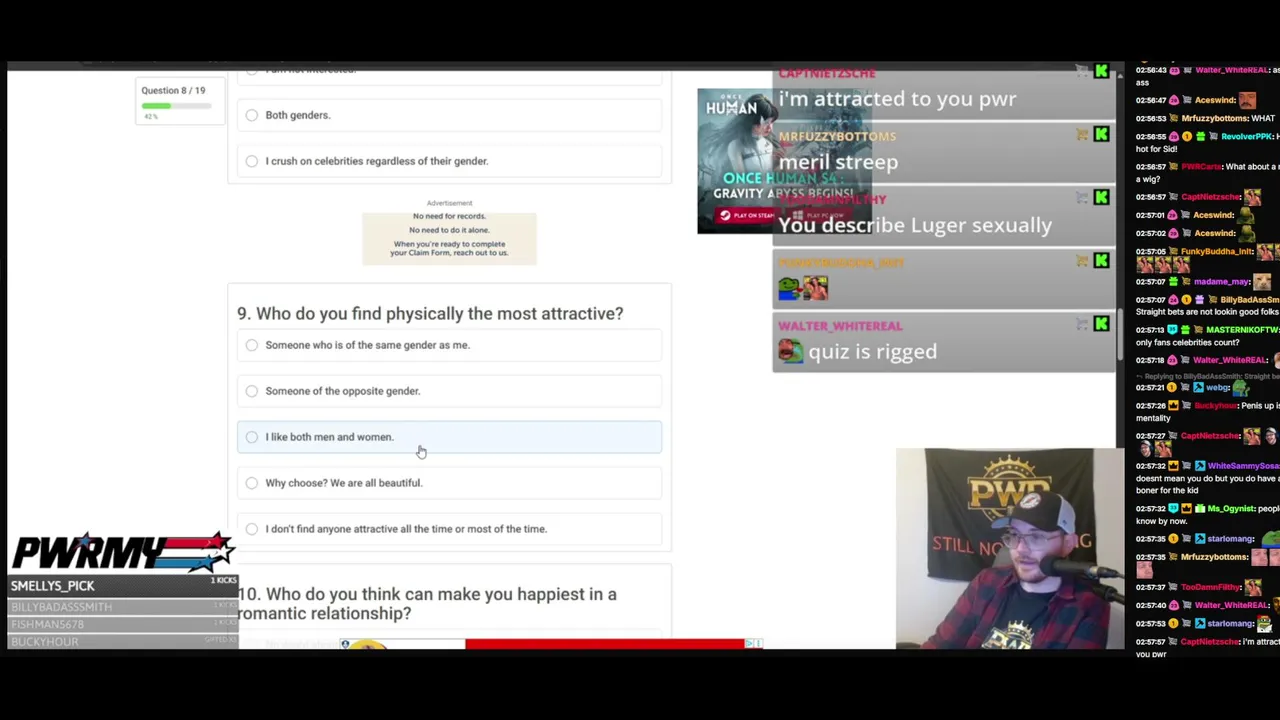The width and height of the screenshot is (1280, 720).
Task: Open the claim form advertisement text
Action: click(449, 238)
